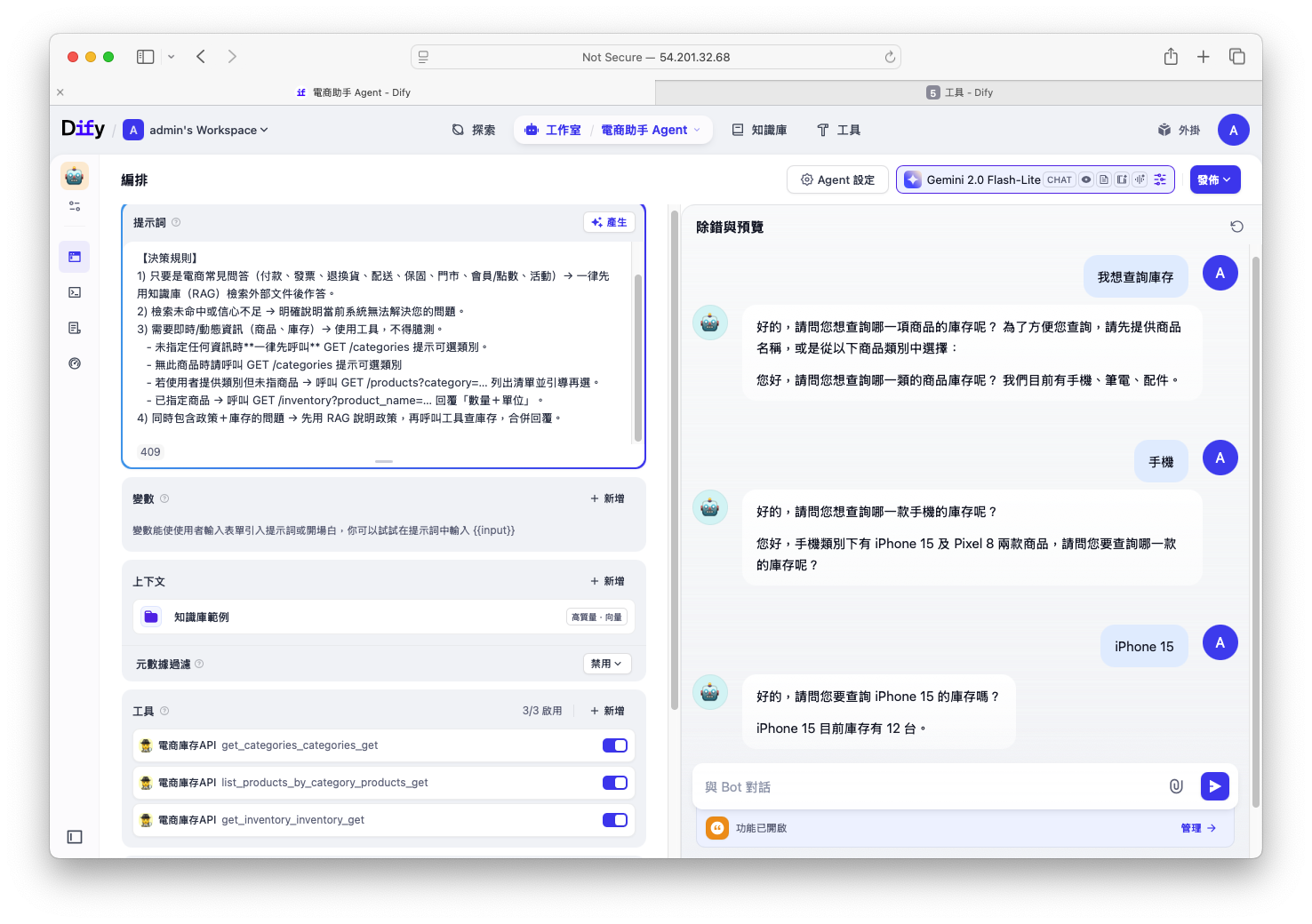Click the attachment paperclip icon in chat

point(1176,786)
